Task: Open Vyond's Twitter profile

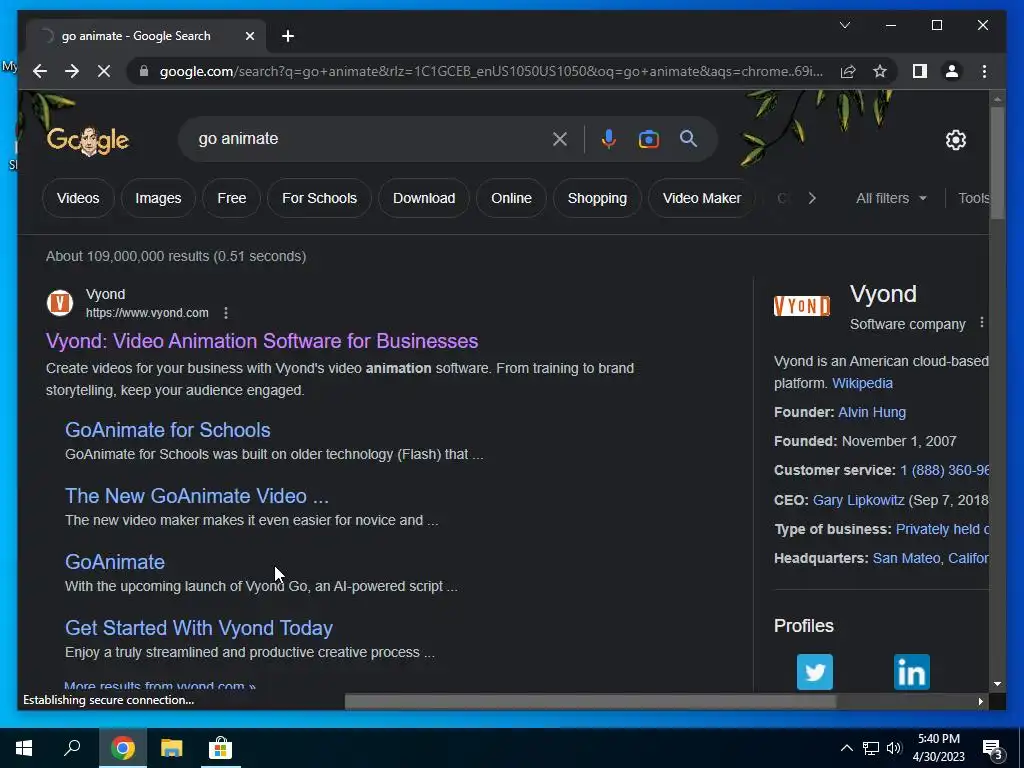Action: 815,671
